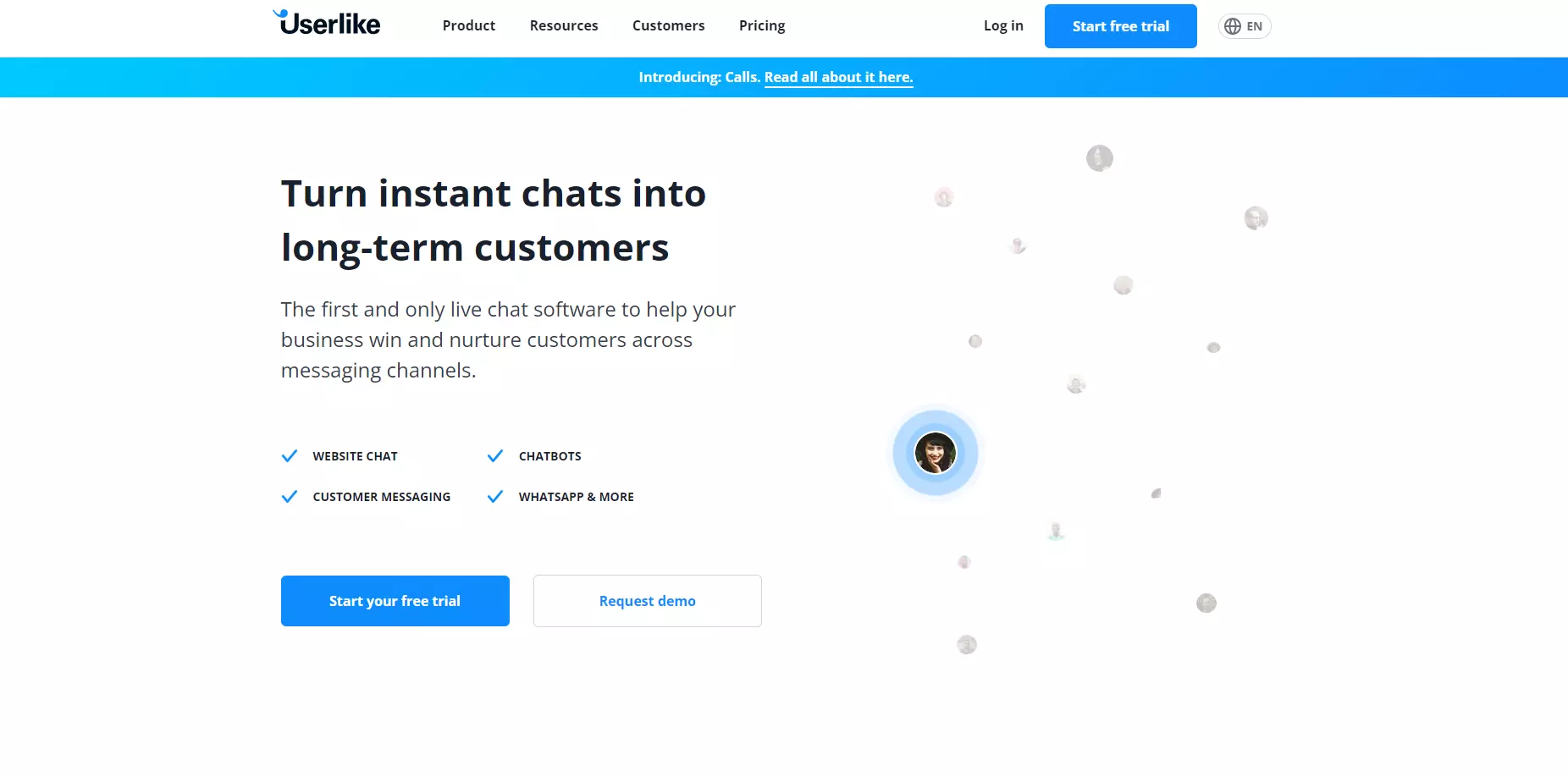Image resolution: width=1568 pixels, height=777 pixels.
Task: Select the WEBSITE CHAT feature label
Action: pos(355,456)
